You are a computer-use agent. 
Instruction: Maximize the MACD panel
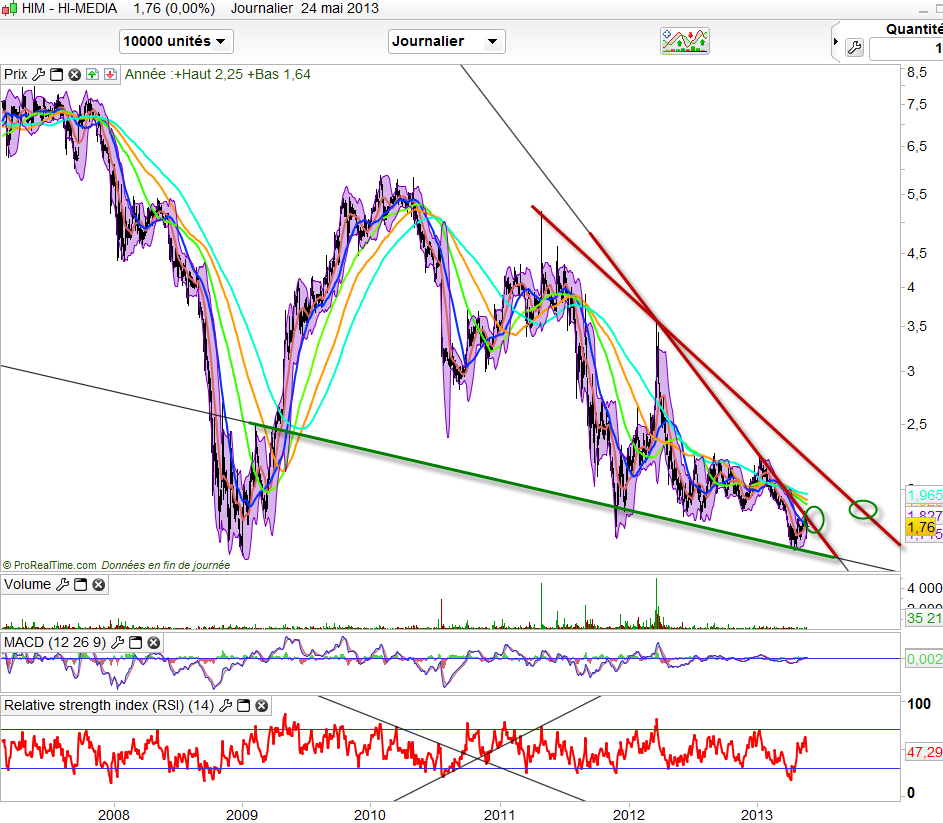(x=136, y=642)
